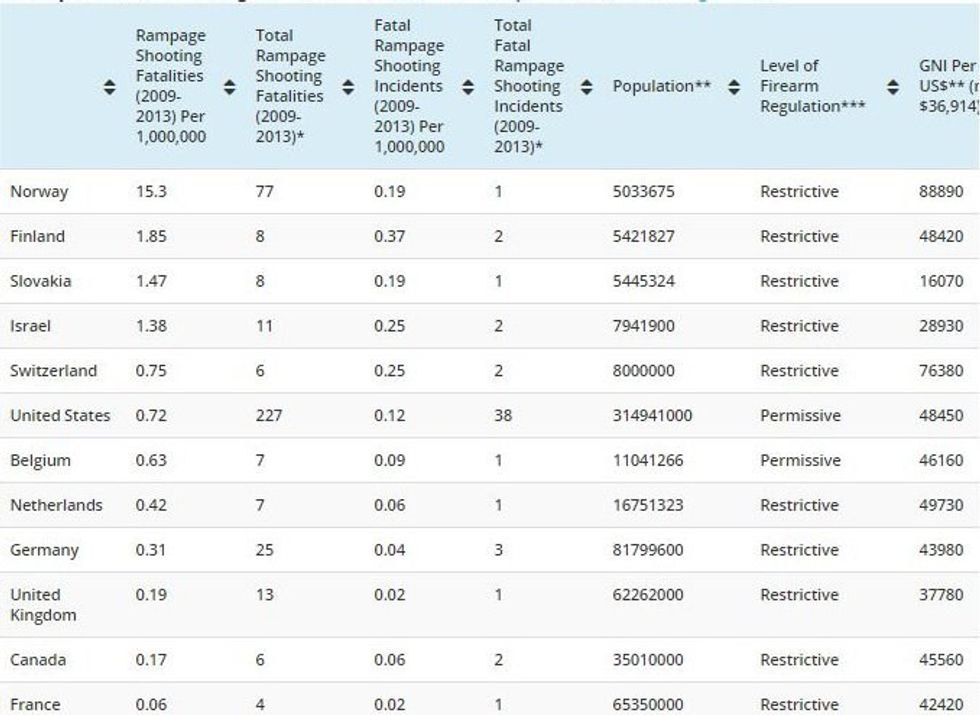980x715 pixels.
Task: Click the Total Rampage Shooting Fatalities header text
Action: (289, 86)
